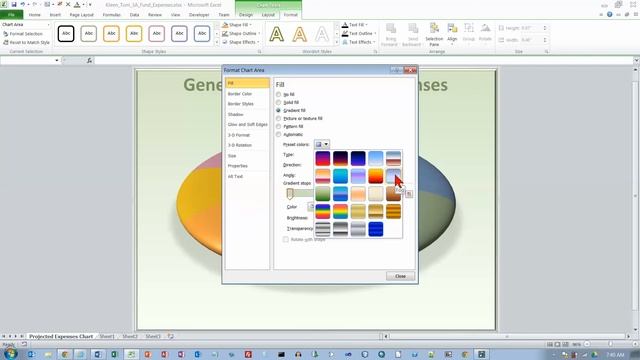Choose the orange outline WordArt style A
The image size is (640, 360).
[300, 34]
